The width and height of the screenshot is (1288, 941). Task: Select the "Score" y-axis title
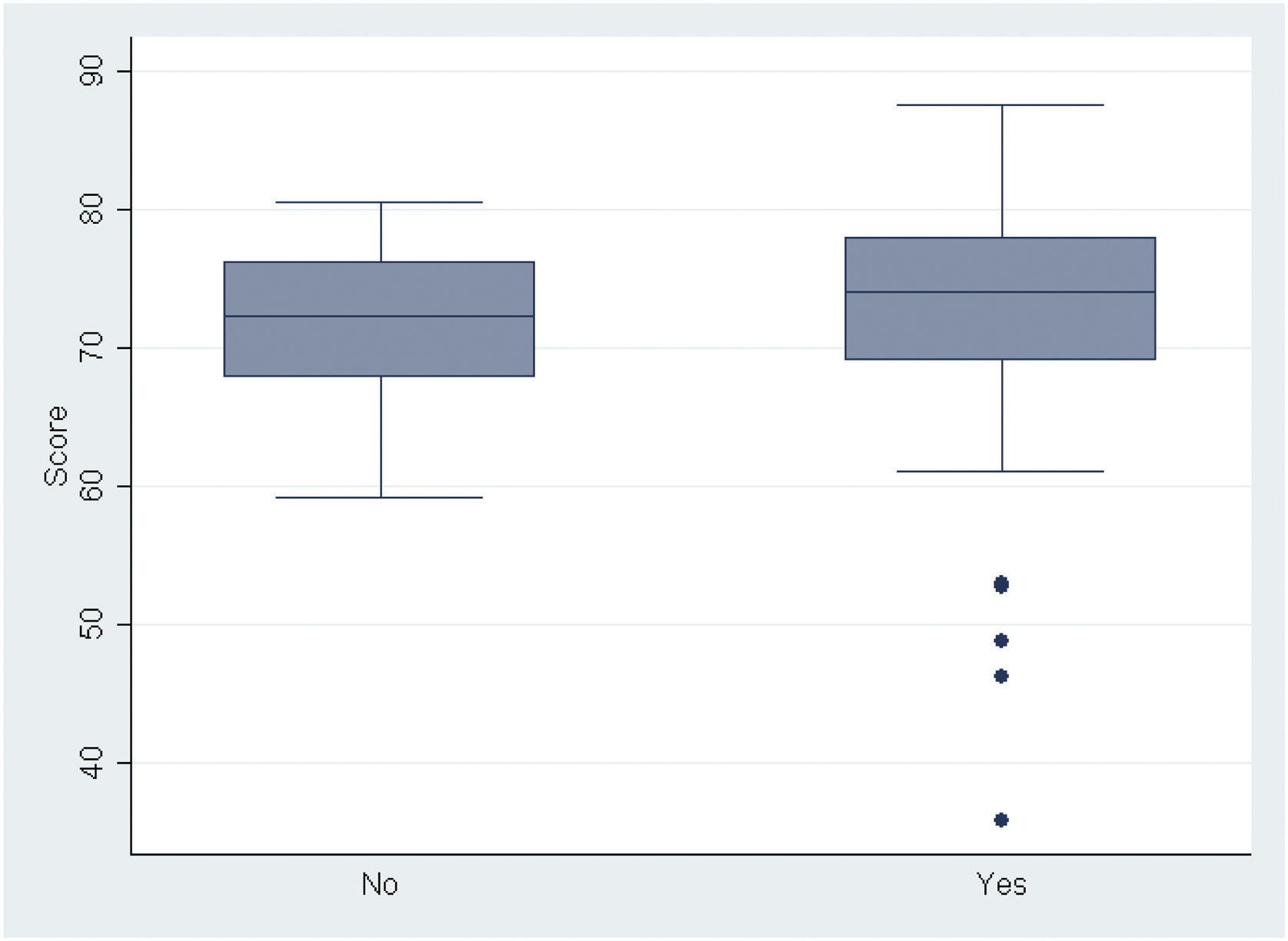(56, 446)
